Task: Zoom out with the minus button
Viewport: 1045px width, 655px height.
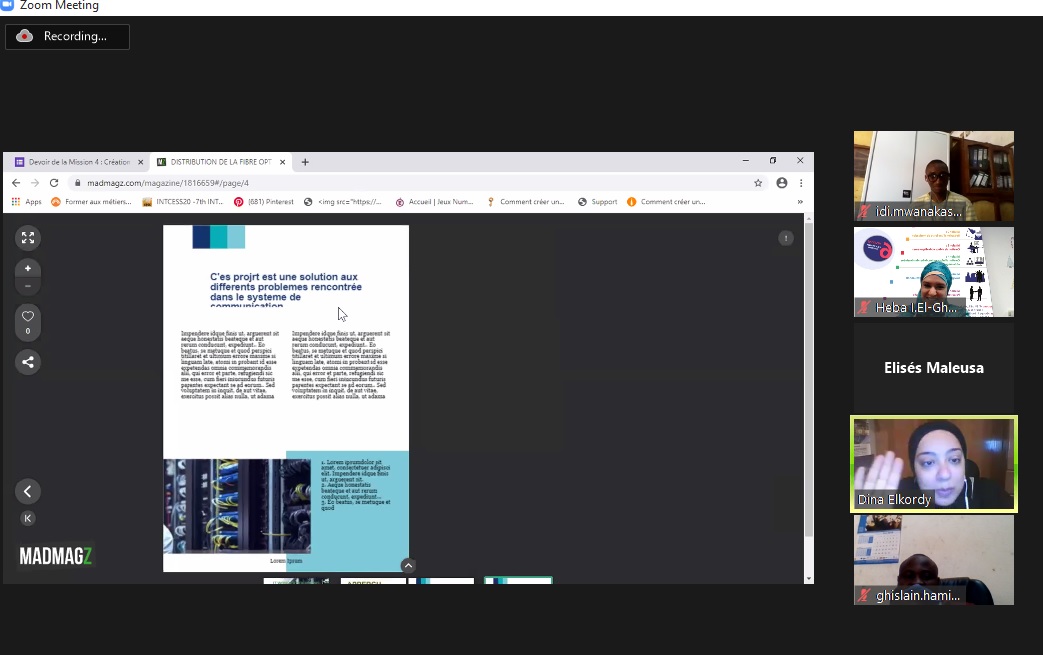Action: (x=28, y=286)
